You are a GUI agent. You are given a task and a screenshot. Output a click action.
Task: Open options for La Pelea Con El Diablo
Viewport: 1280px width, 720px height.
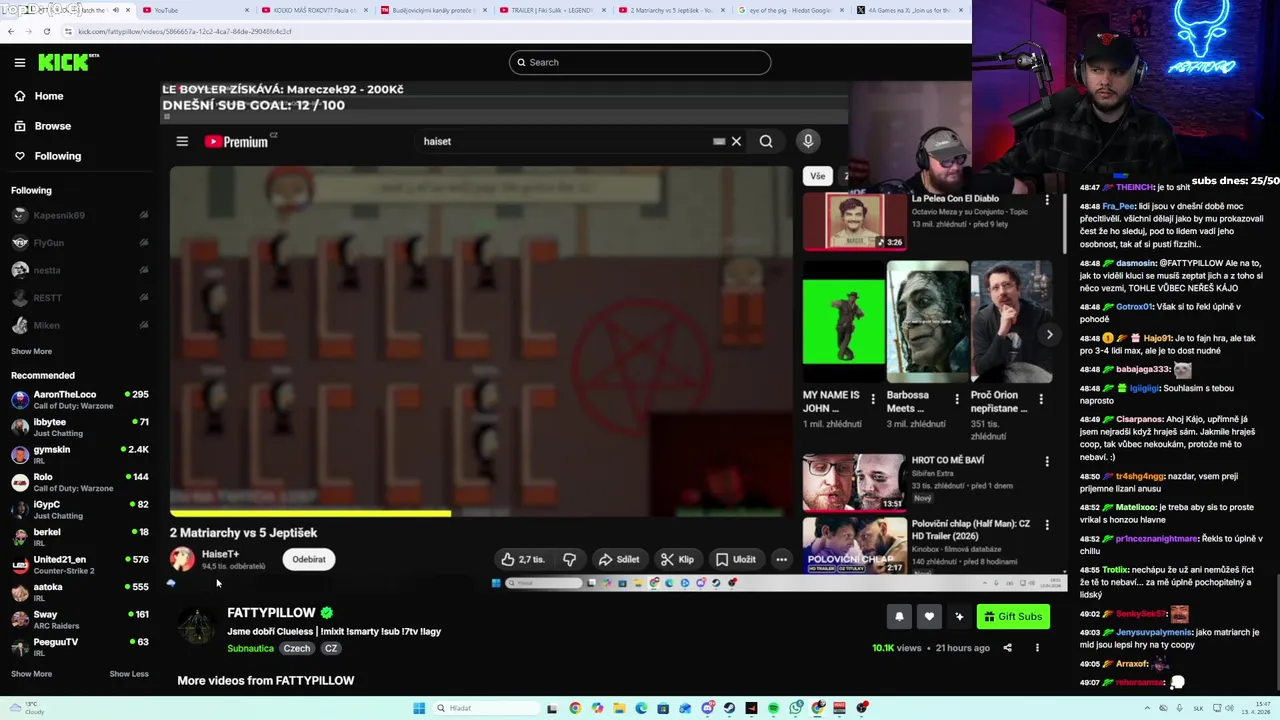(x=1047, y=200)
